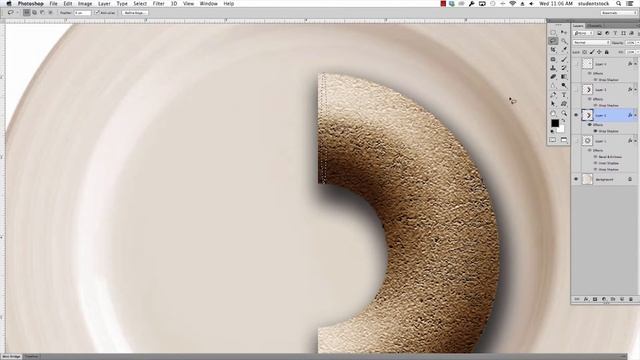Image resolution: width=640 pixels, height=360 pixels.
Task: Click the Mini Bridge tab
Action: click(x=12, y=357)
